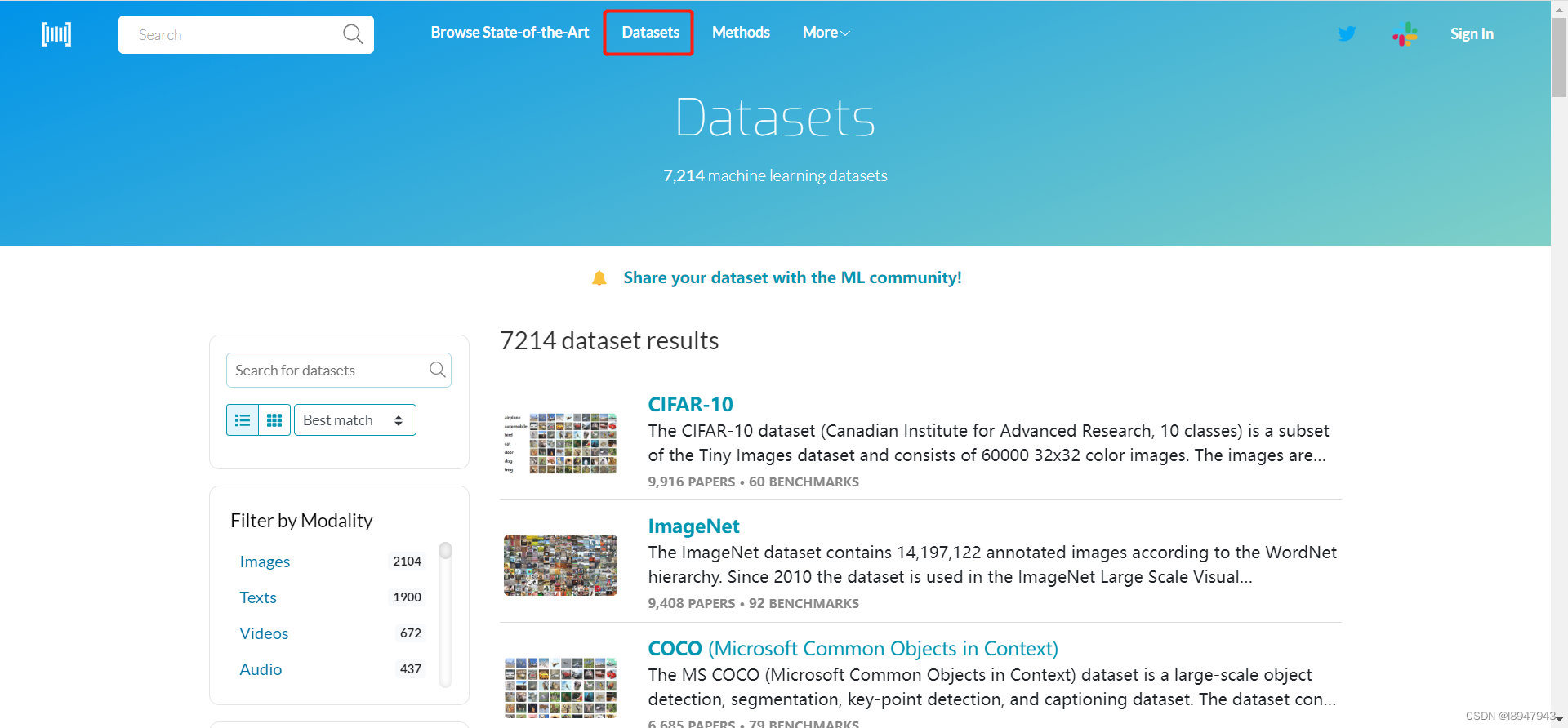
Task: Click '9,408 PAPERS • 92 BENCHMARKS' text
Action: pos(753,603)
